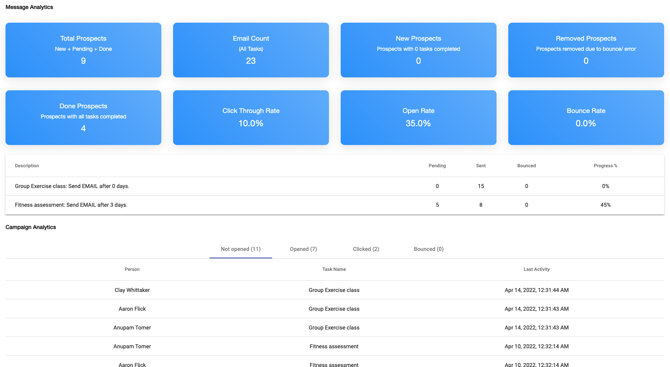The width and height of the screenshot is (670, 367).
Task: Select the Bounce Rate card
Action: 586,117
